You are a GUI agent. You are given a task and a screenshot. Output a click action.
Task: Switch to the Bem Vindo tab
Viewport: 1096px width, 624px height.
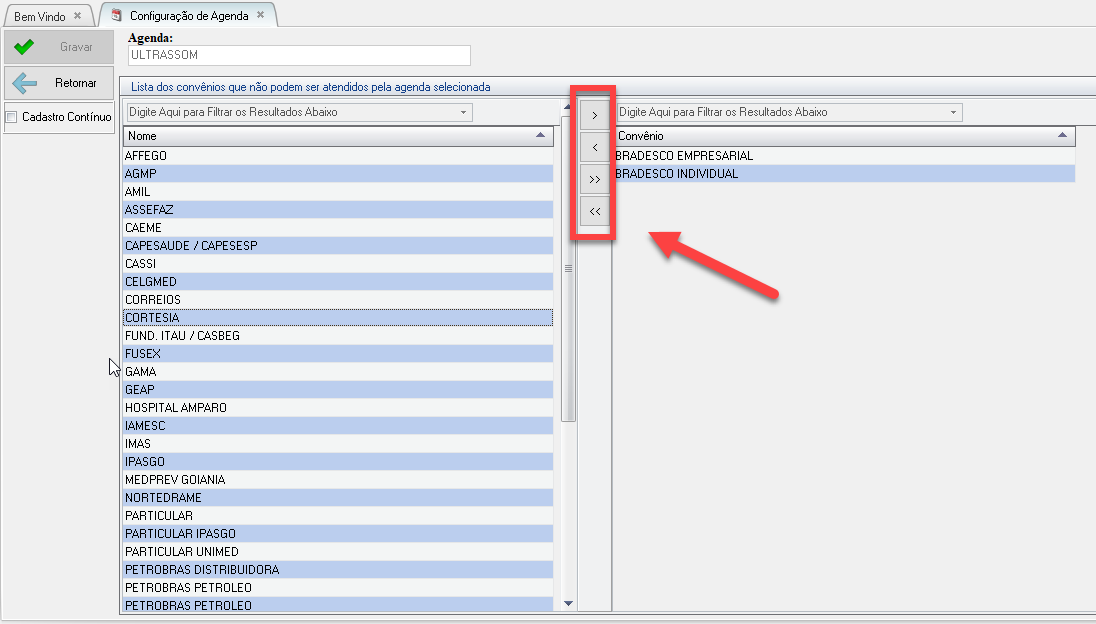[x=40, y=17]
